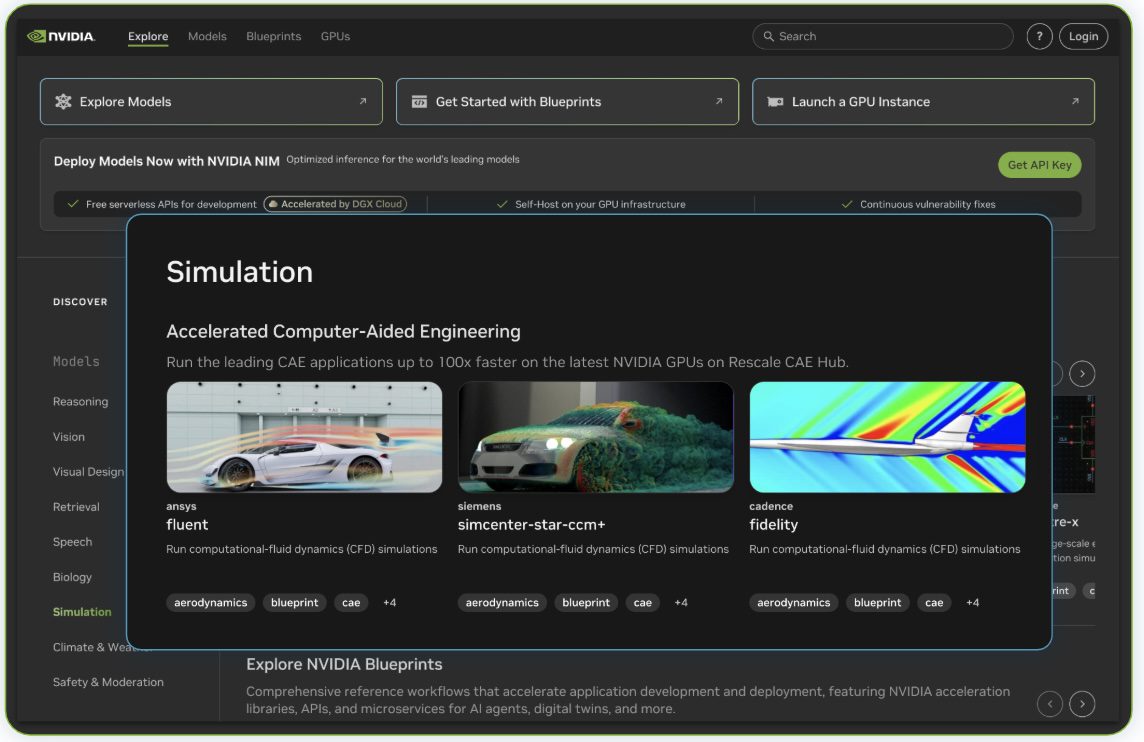Viewport: 1144px width, 742px height.
Task: Click the search magnifier icon
Action: [767, 35]
